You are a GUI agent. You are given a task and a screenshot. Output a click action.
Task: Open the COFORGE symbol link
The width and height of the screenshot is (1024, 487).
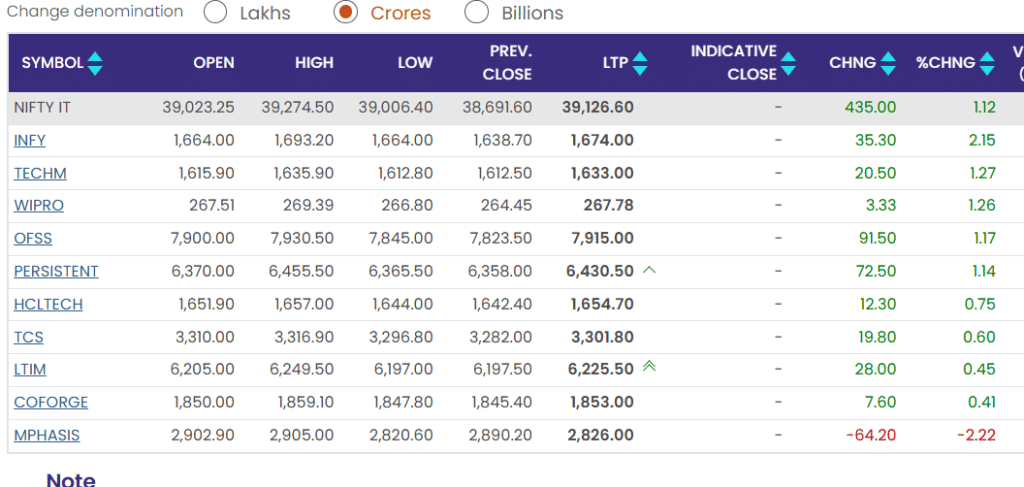51,403
